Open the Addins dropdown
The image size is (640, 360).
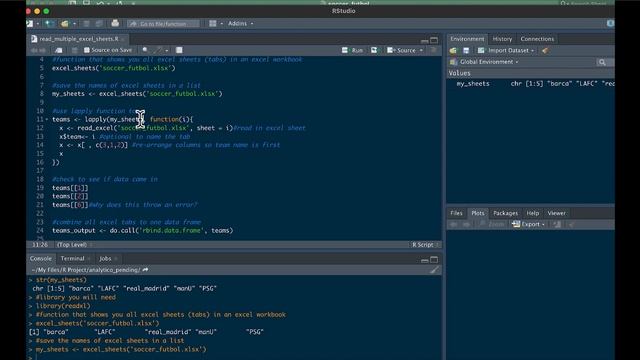(x=240, y=24)
